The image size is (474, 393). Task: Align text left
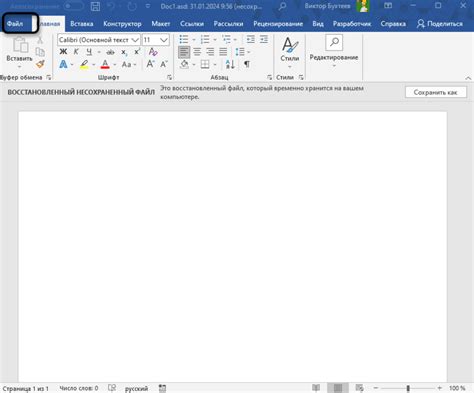click(x=184, y=52)
